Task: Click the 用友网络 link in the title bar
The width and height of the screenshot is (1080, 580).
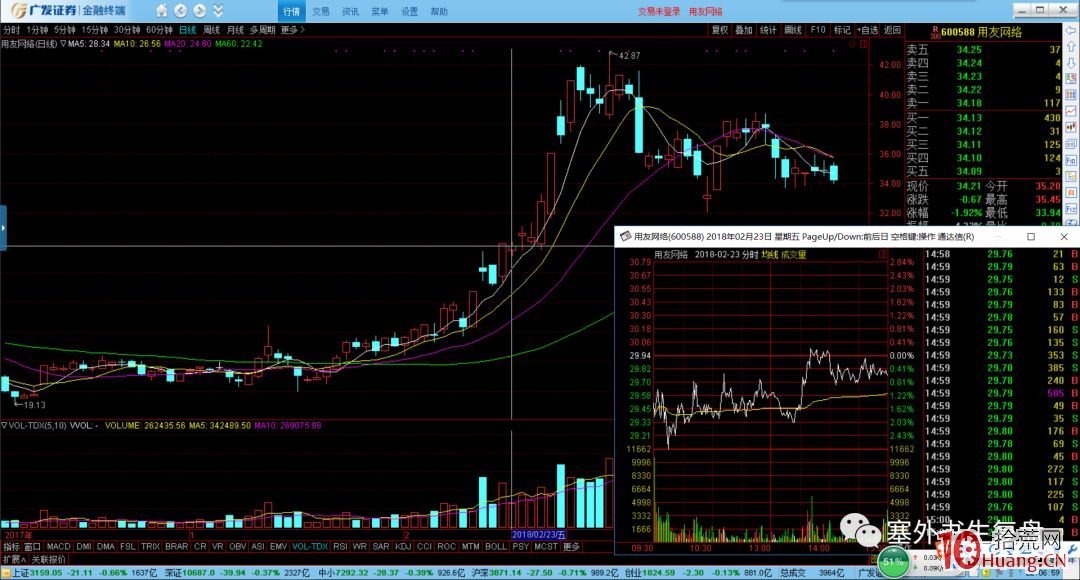Action: [x=705, y=11]
